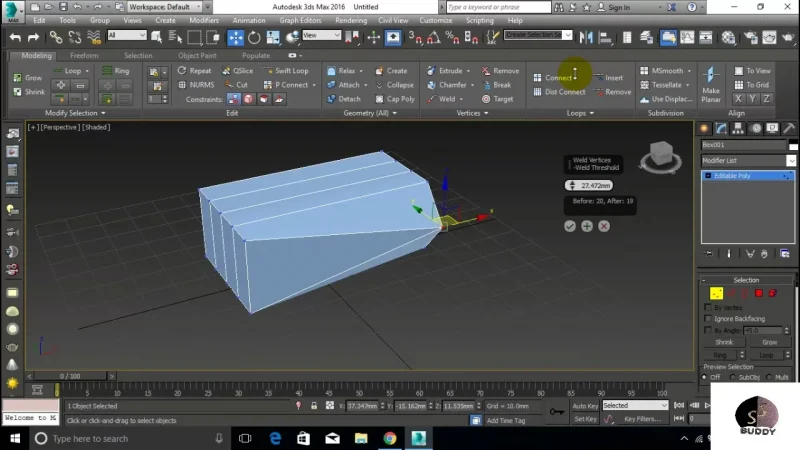Confirm weld with the OK checkmark
Viewport: 800px width, 450px height.
570,227
